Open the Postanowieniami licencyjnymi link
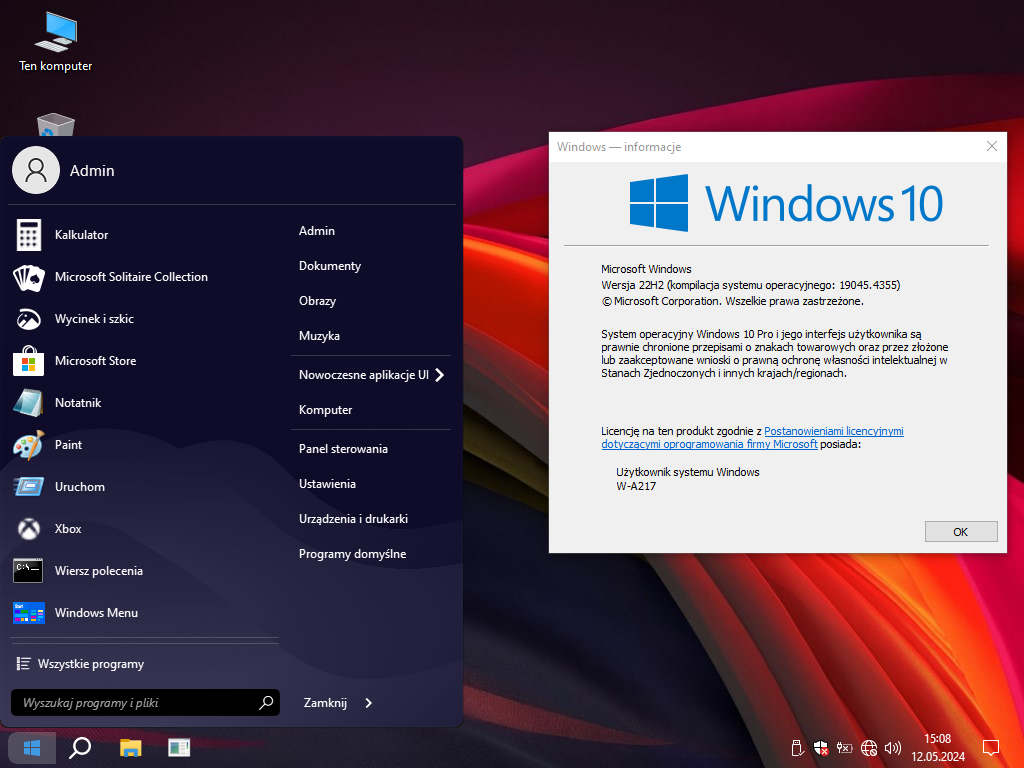Image resolution: width=1024 pixels, height=768 pixels. point(833,431)
